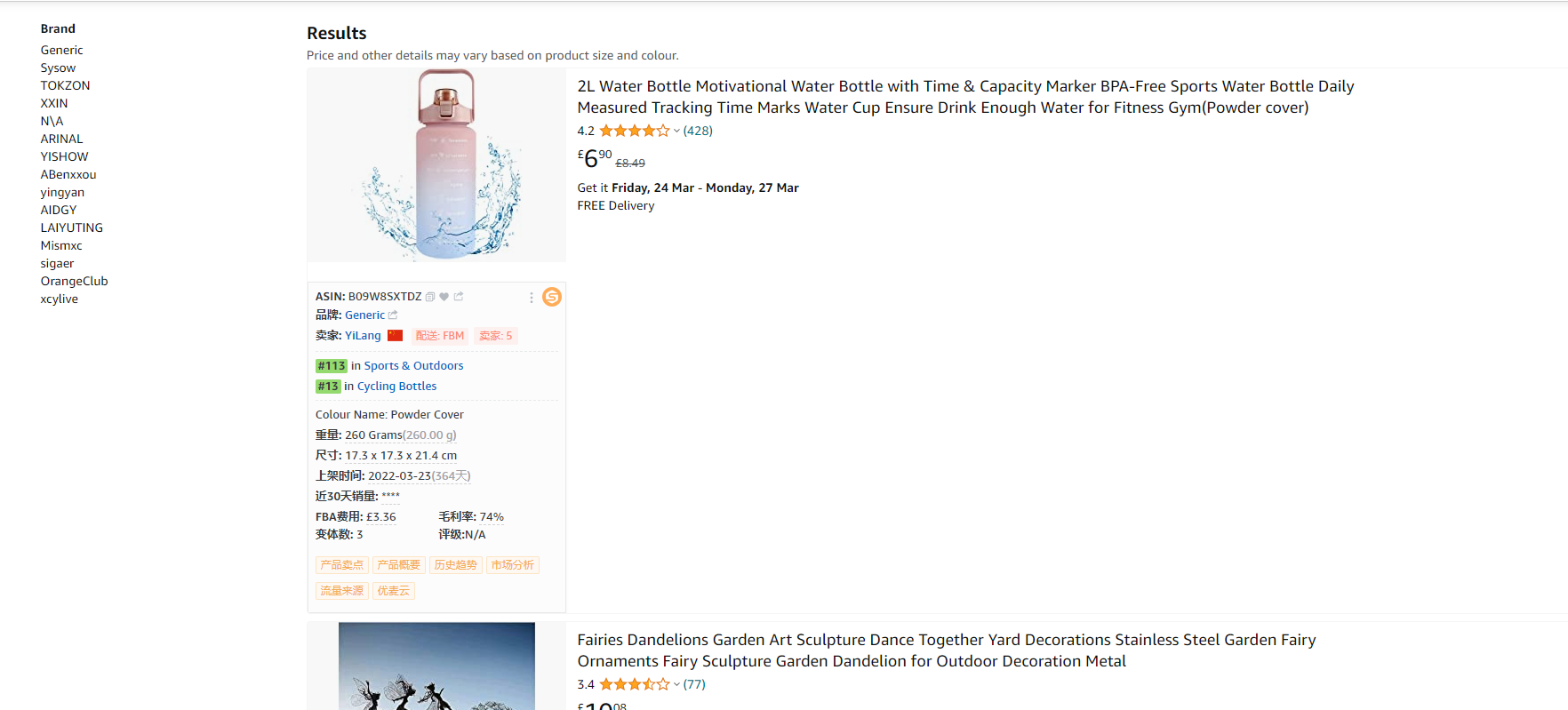1568x710 pixels.
Task: Open the 产品卖点 tab button
Action: (342, 565)
